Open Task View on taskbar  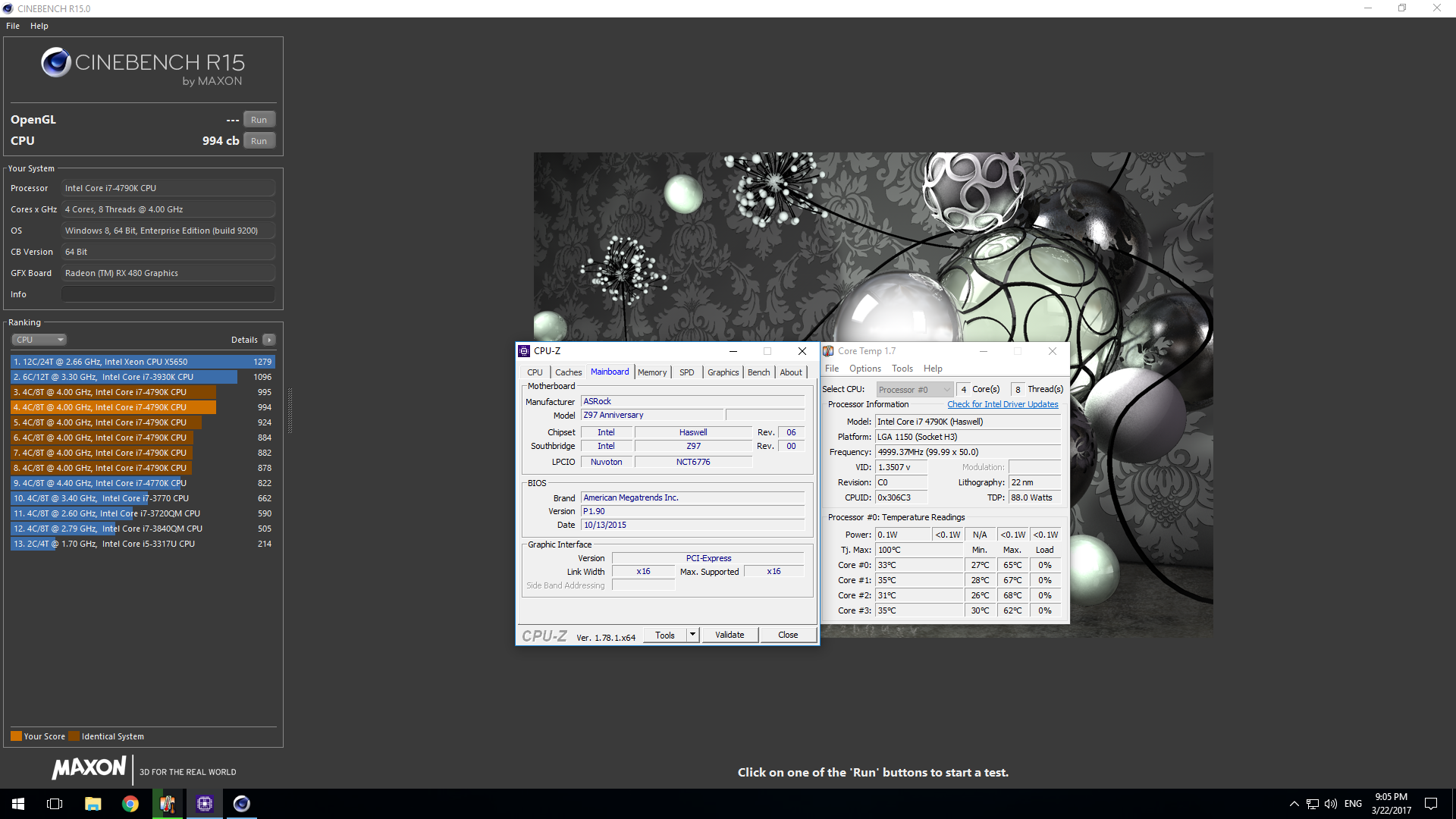55,804
